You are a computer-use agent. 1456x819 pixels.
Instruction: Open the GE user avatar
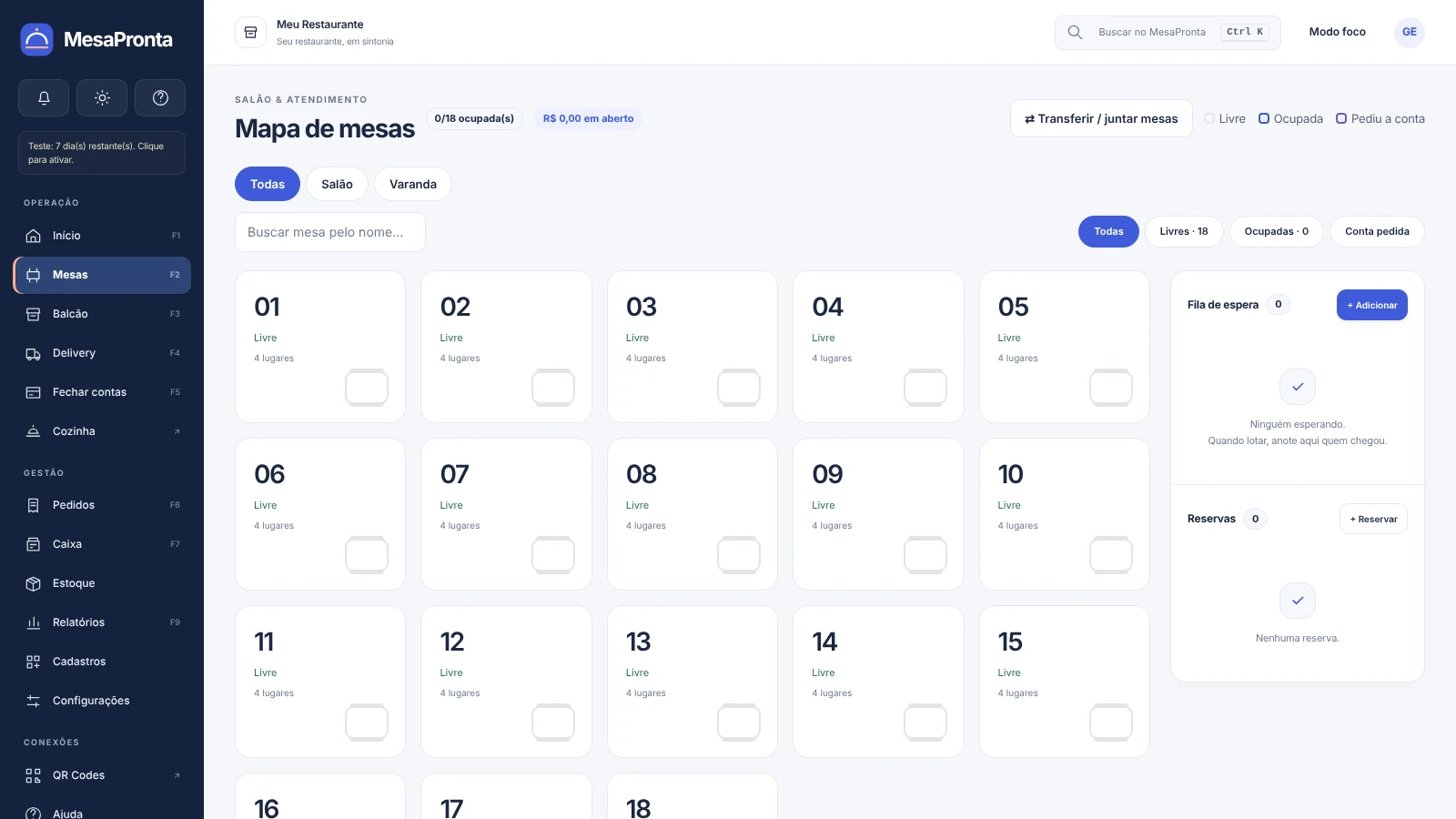[x=1409, y=32]
